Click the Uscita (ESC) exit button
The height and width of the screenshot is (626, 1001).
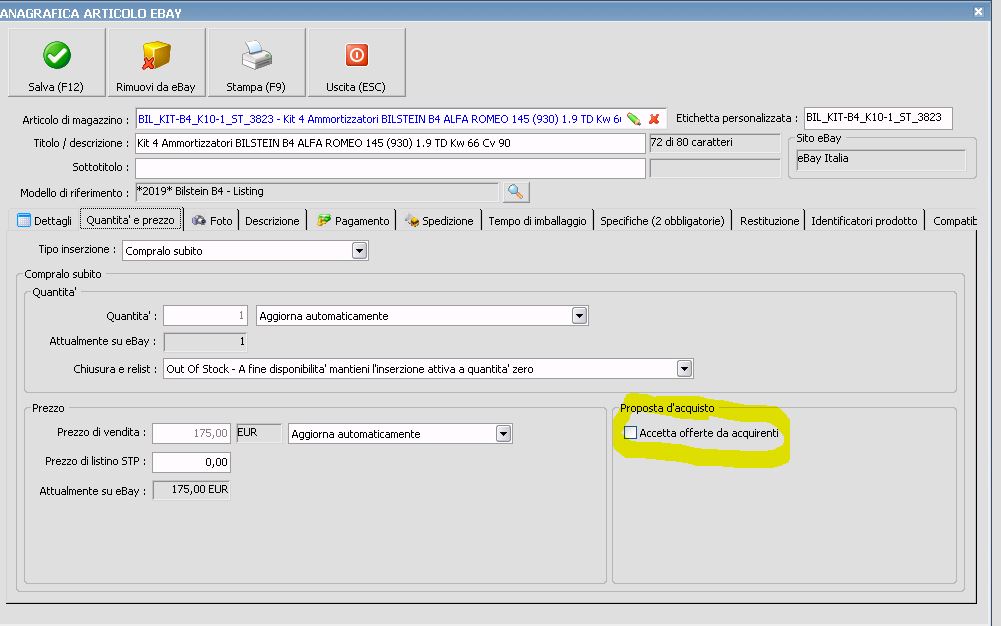coord(356,63)
